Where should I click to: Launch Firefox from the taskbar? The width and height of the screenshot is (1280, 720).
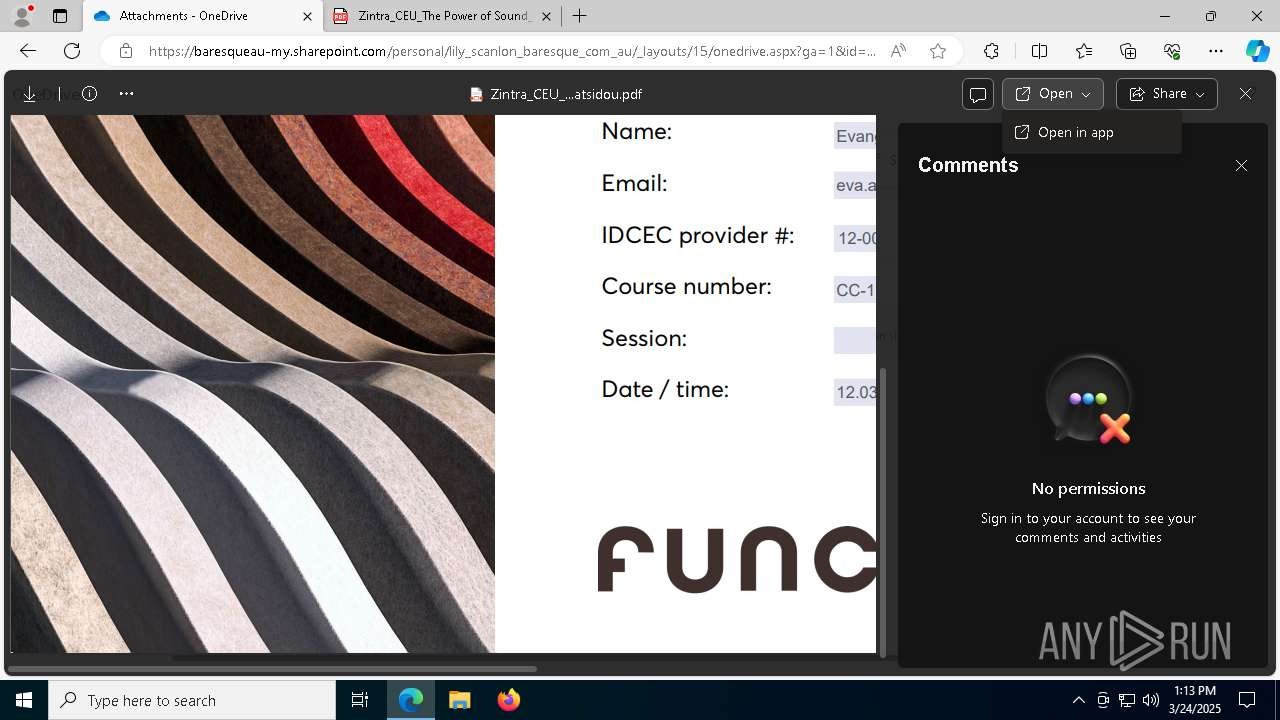pos(508,700)
